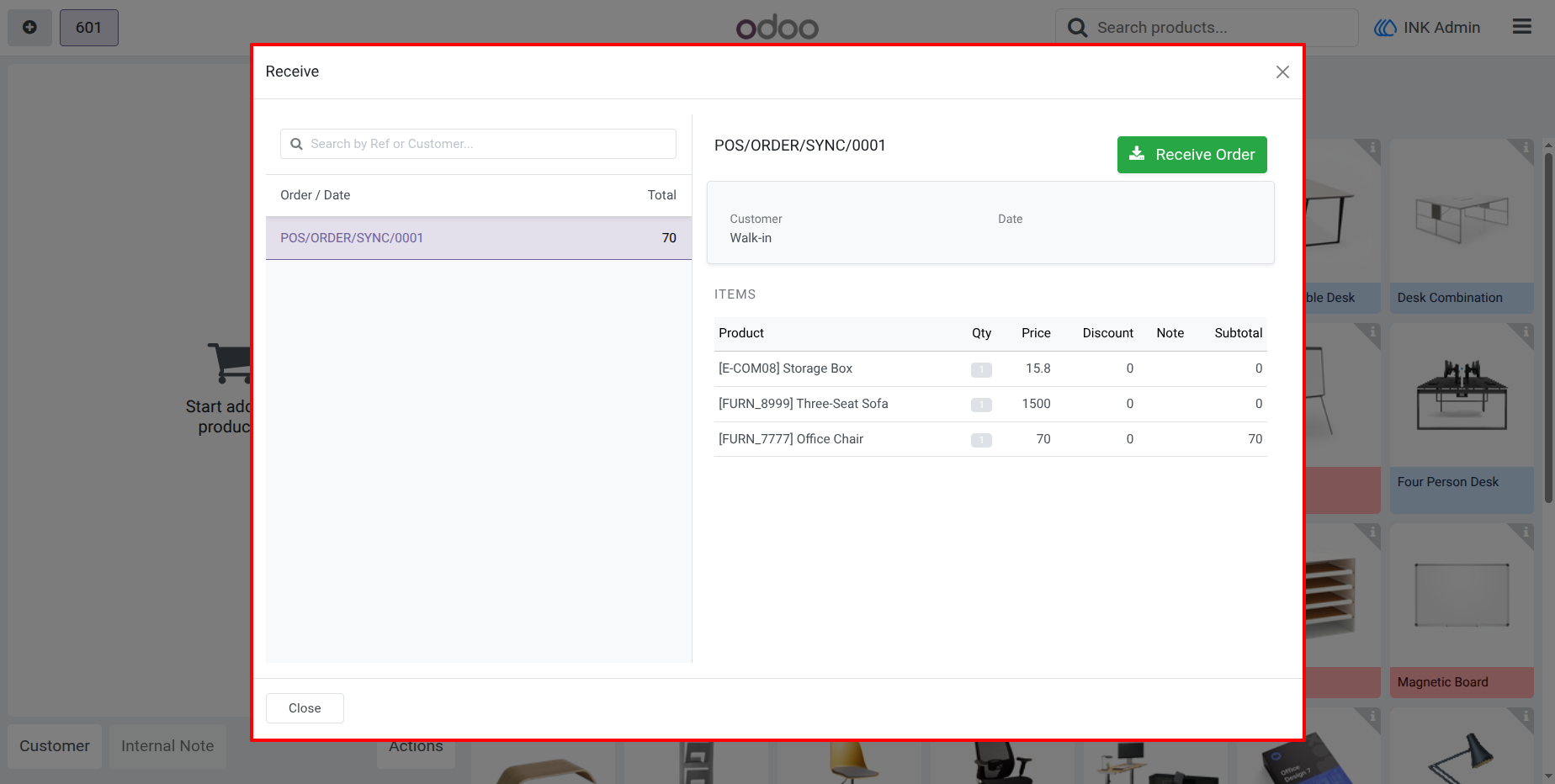Viewport: 1555px width, 784px height.
Task: Click the Customer button below the cart
Action: (55, 746)
